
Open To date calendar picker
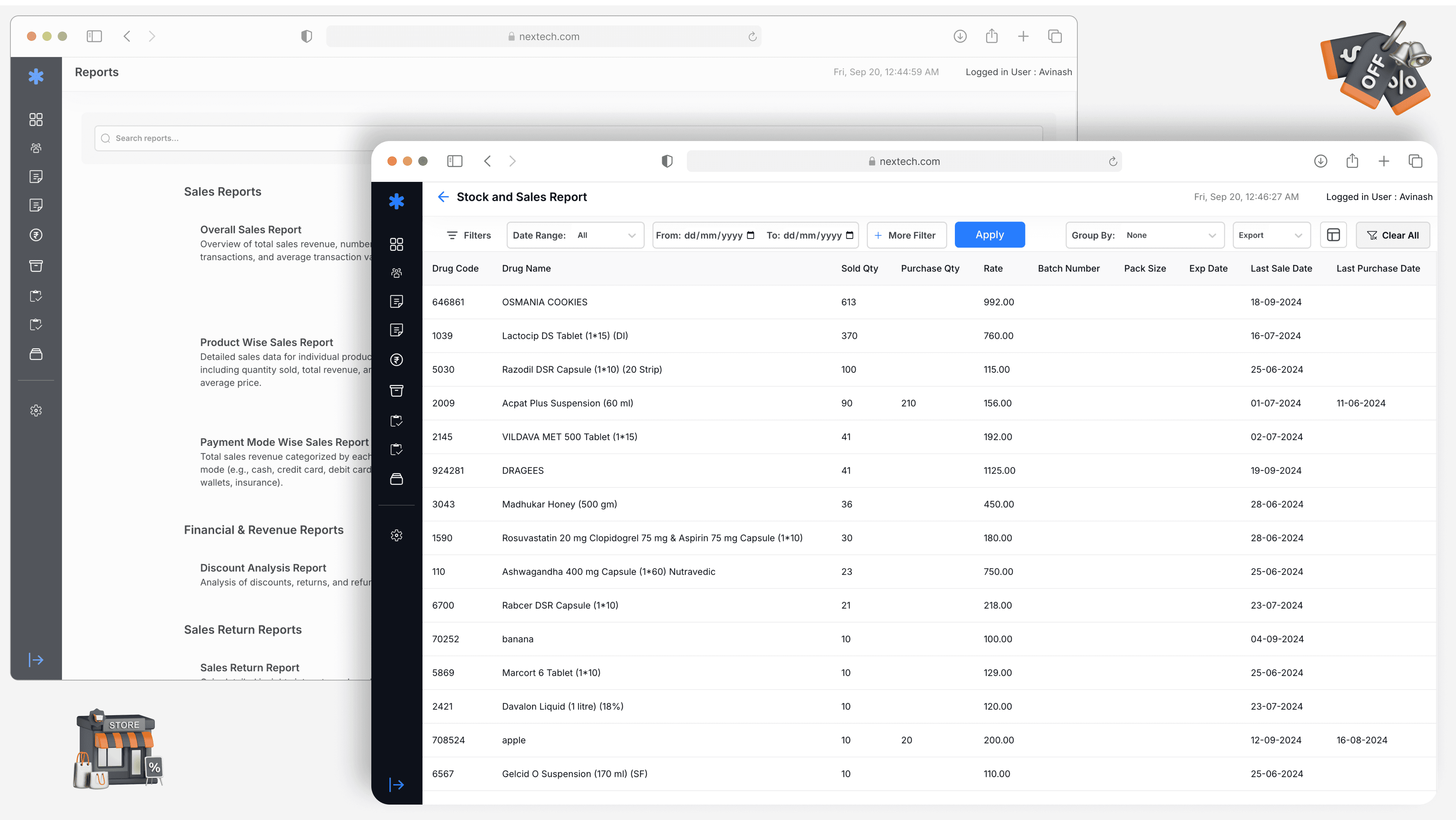tap(849, 235)
